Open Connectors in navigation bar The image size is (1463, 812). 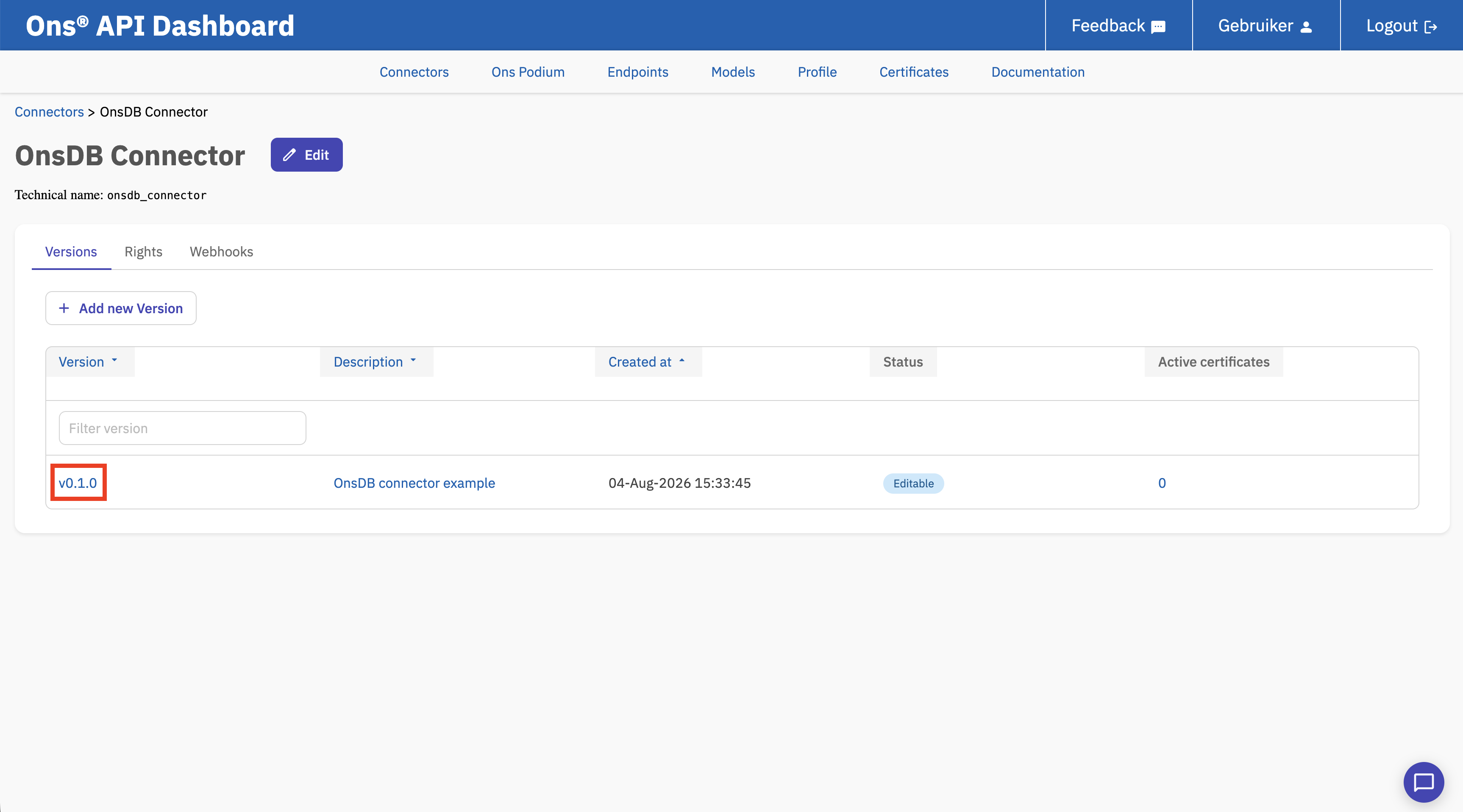[414, 72]
